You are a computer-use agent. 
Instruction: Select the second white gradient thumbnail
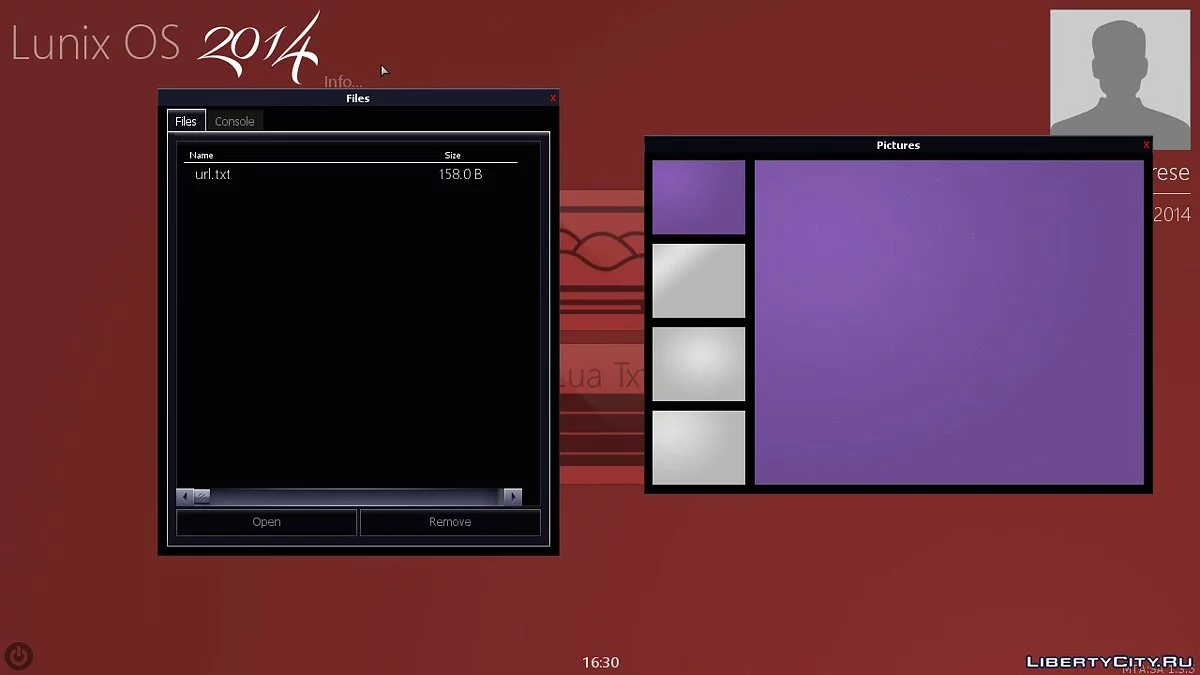[698, 280]
